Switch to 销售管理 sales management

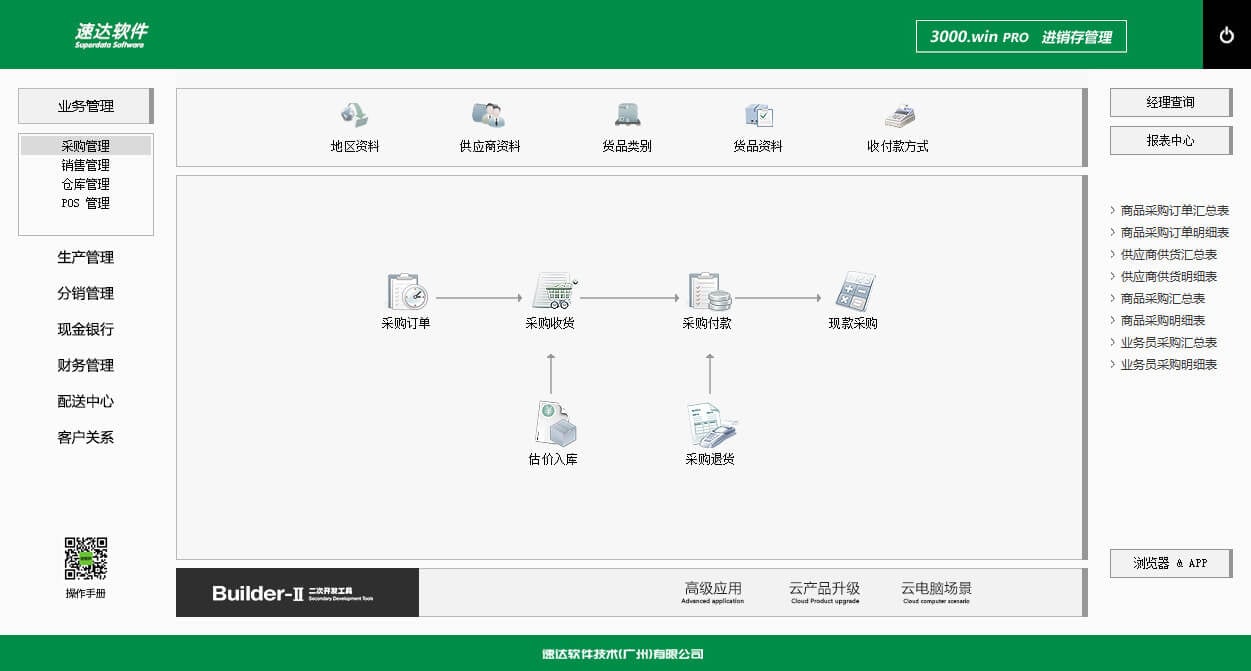[84, 164]
